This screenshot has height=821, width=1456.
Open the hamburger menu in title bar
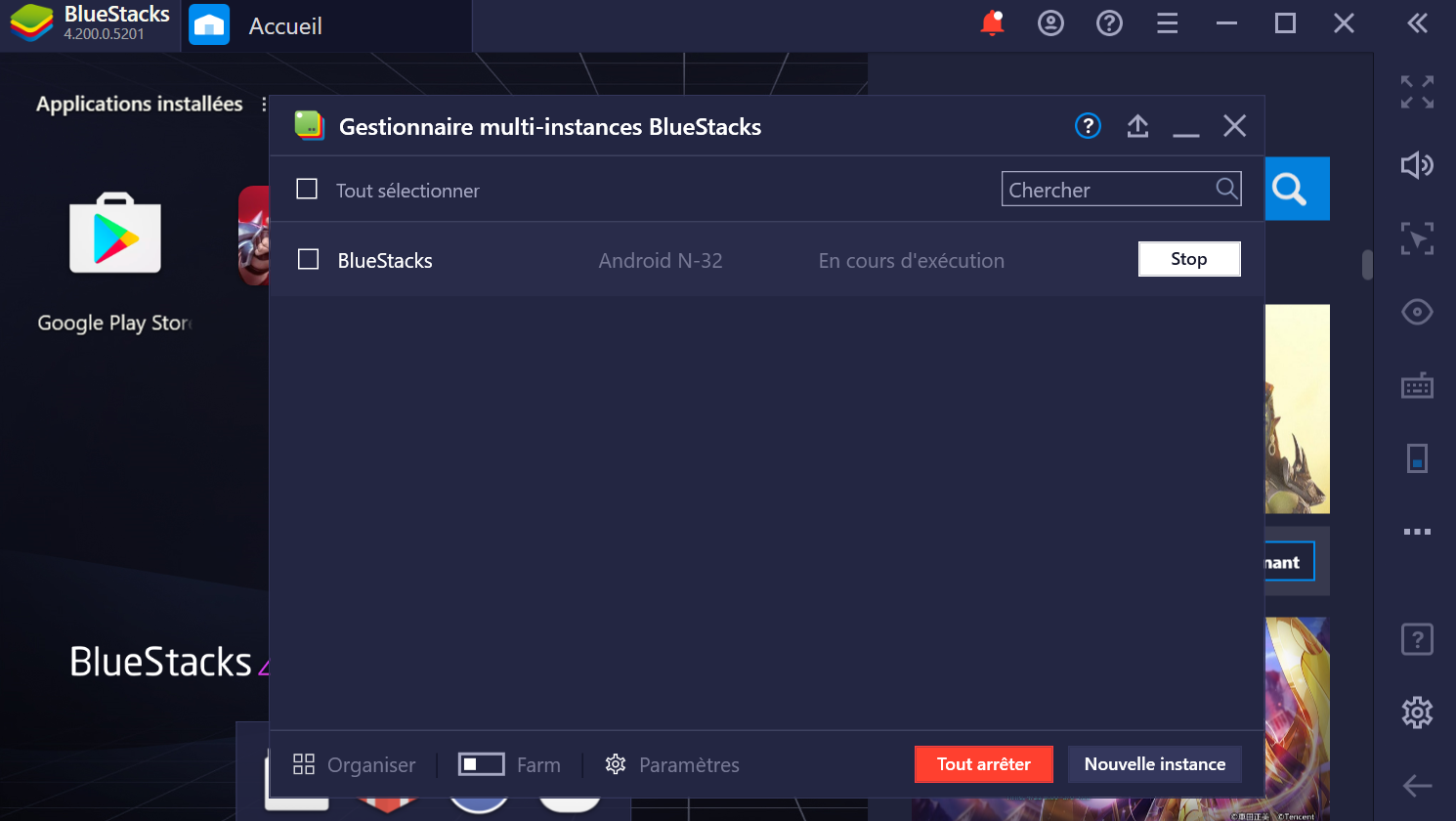[1168, 22]
